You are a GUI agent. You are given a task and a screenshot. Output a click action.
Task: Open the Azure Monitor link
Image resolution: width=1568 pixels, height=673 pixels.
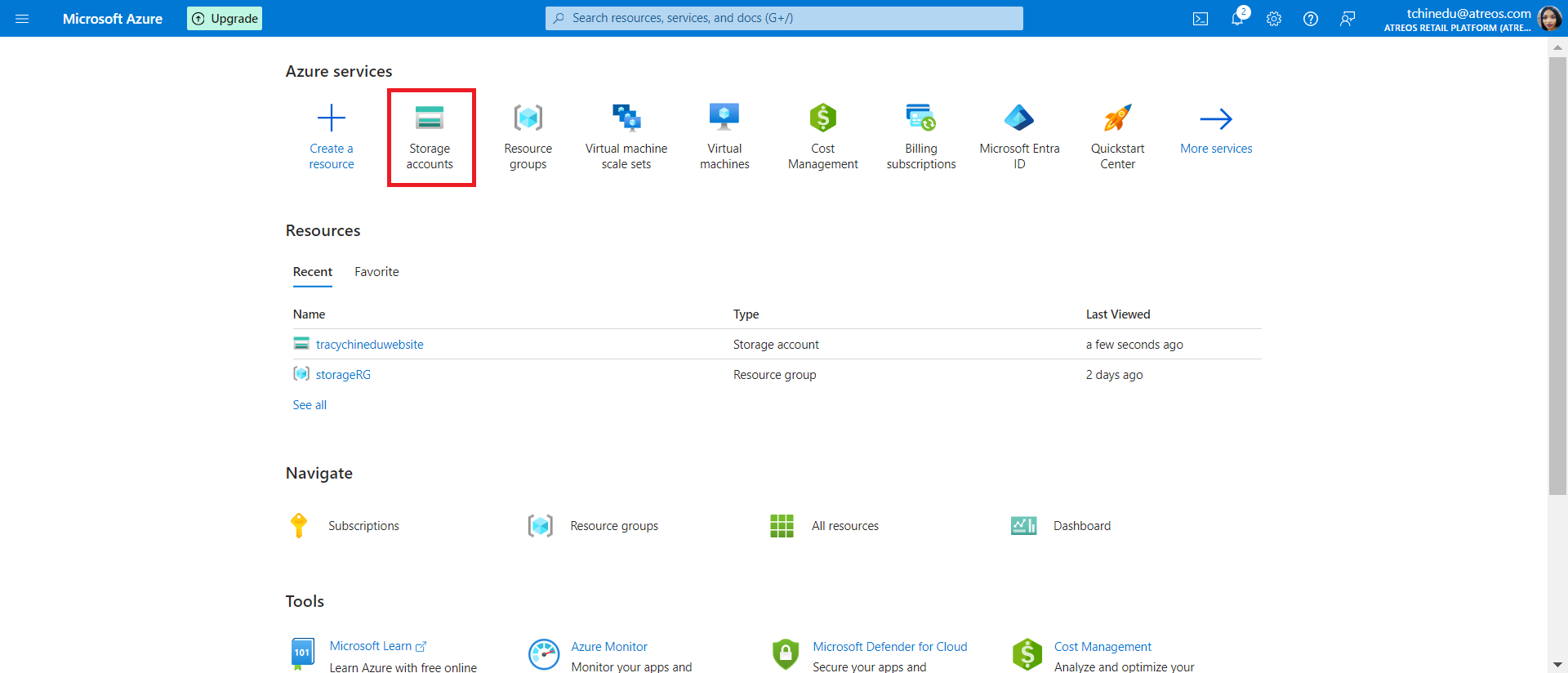[609, 647]
